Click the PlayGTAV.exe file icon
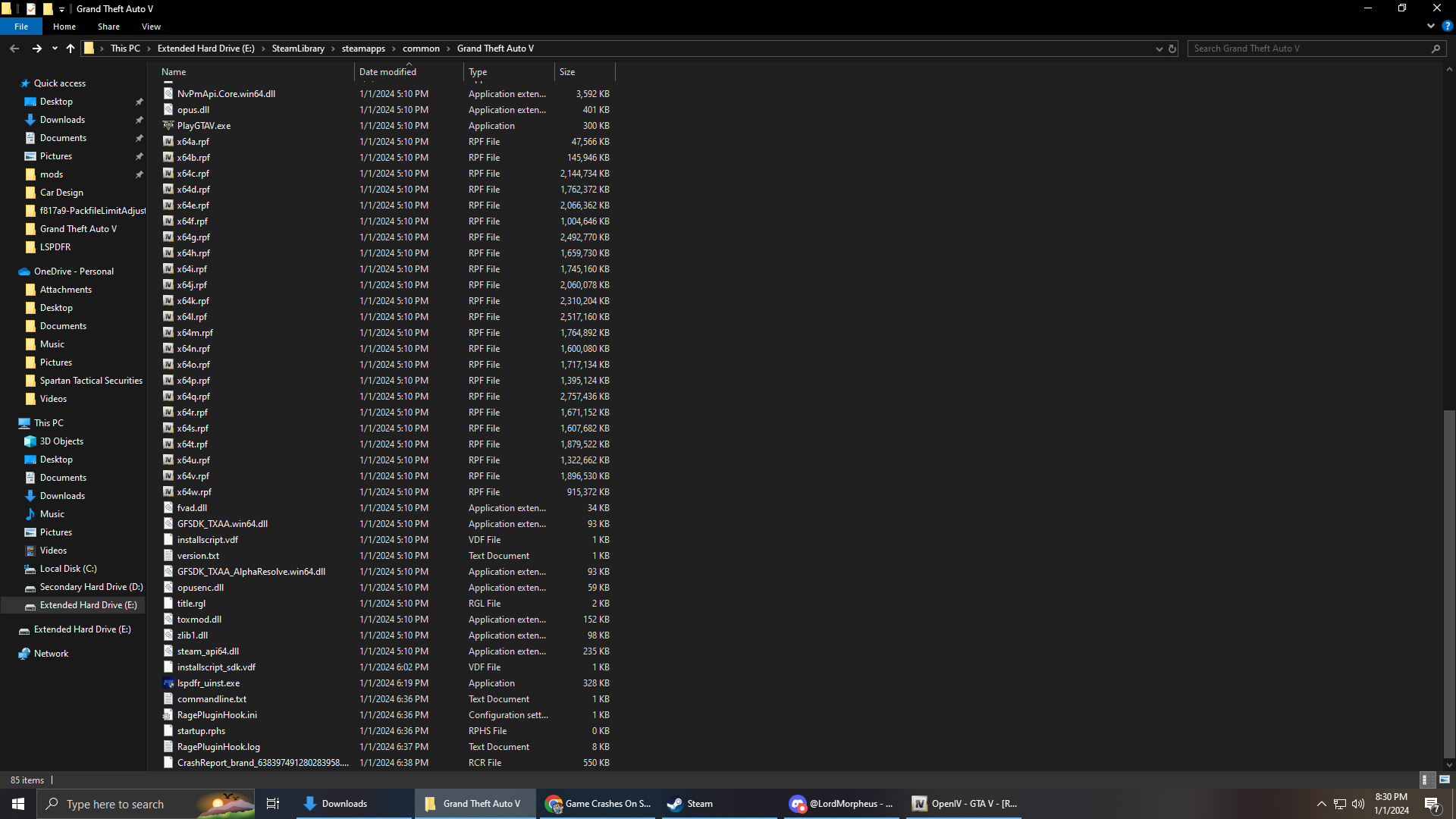Image resolution: width=1456 pixels, height=819 pixels. 168,126
